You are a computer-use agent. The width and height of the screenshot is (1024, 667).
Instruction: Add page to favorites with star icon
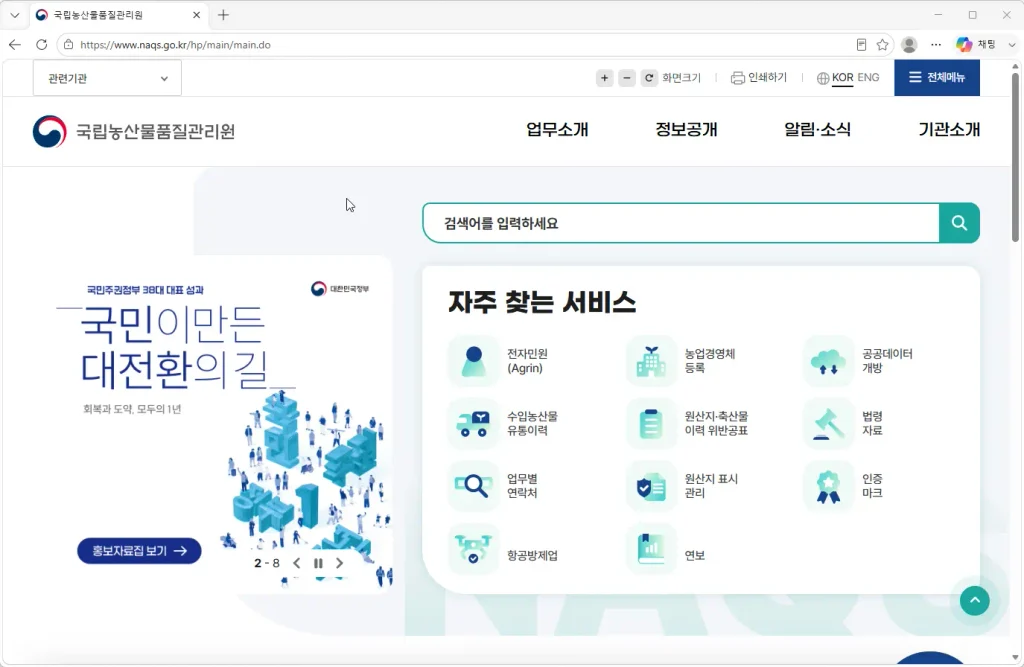point(882,44)
